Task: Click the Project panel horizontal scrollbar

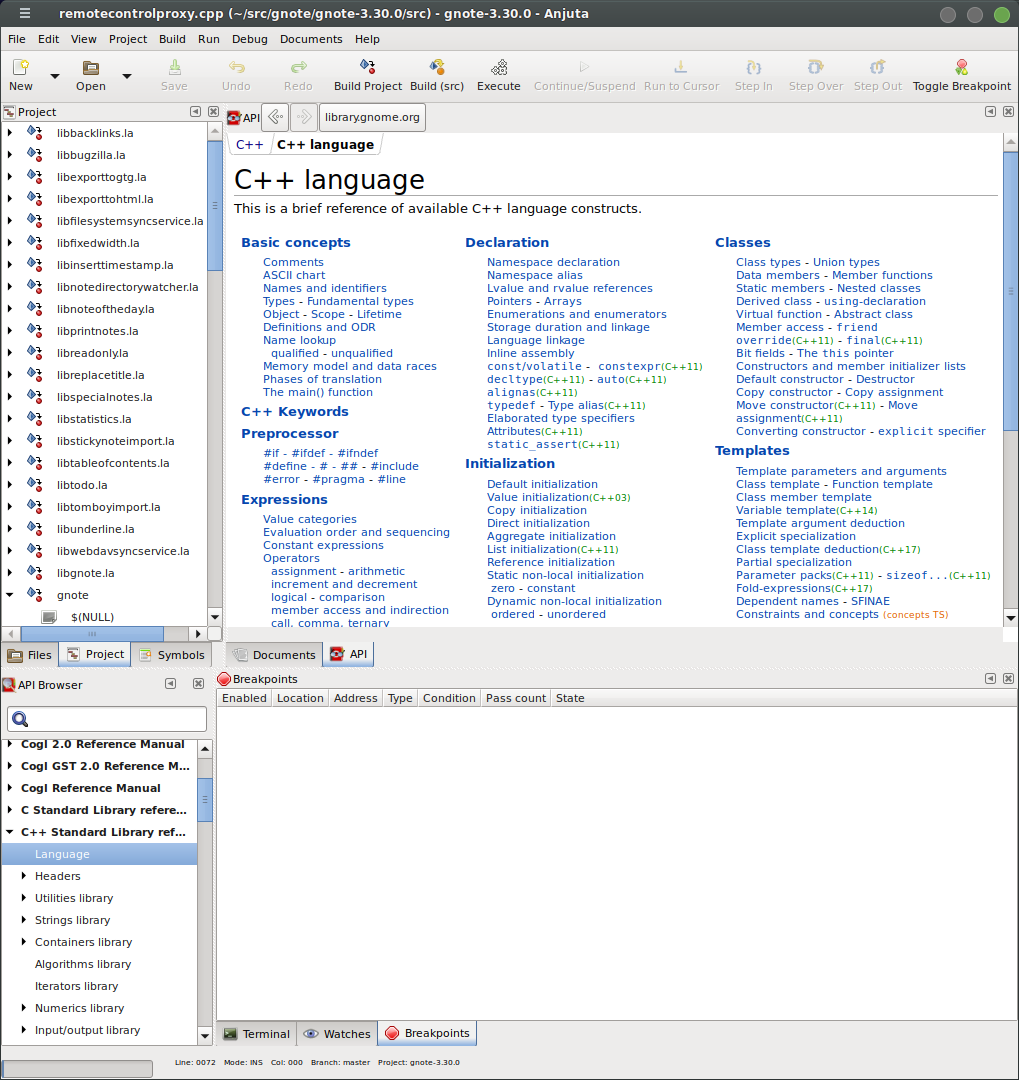Action: tap(92, 633)
